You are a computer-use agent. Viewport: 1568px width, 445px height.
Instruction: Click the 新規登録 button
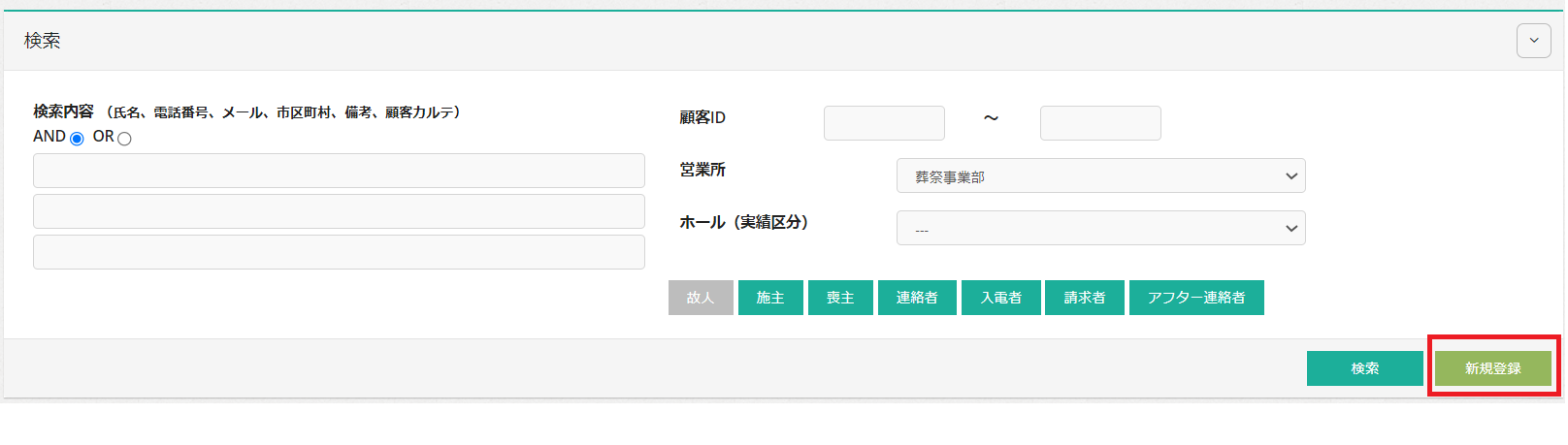[x=1492, y=368]
